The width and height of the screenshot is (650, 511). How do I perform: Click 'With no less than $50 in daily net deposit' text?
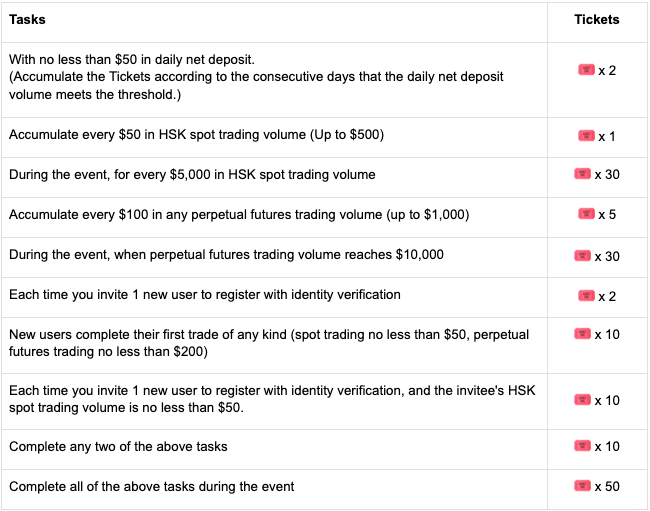pyautogui.click(x=132, y=60)
